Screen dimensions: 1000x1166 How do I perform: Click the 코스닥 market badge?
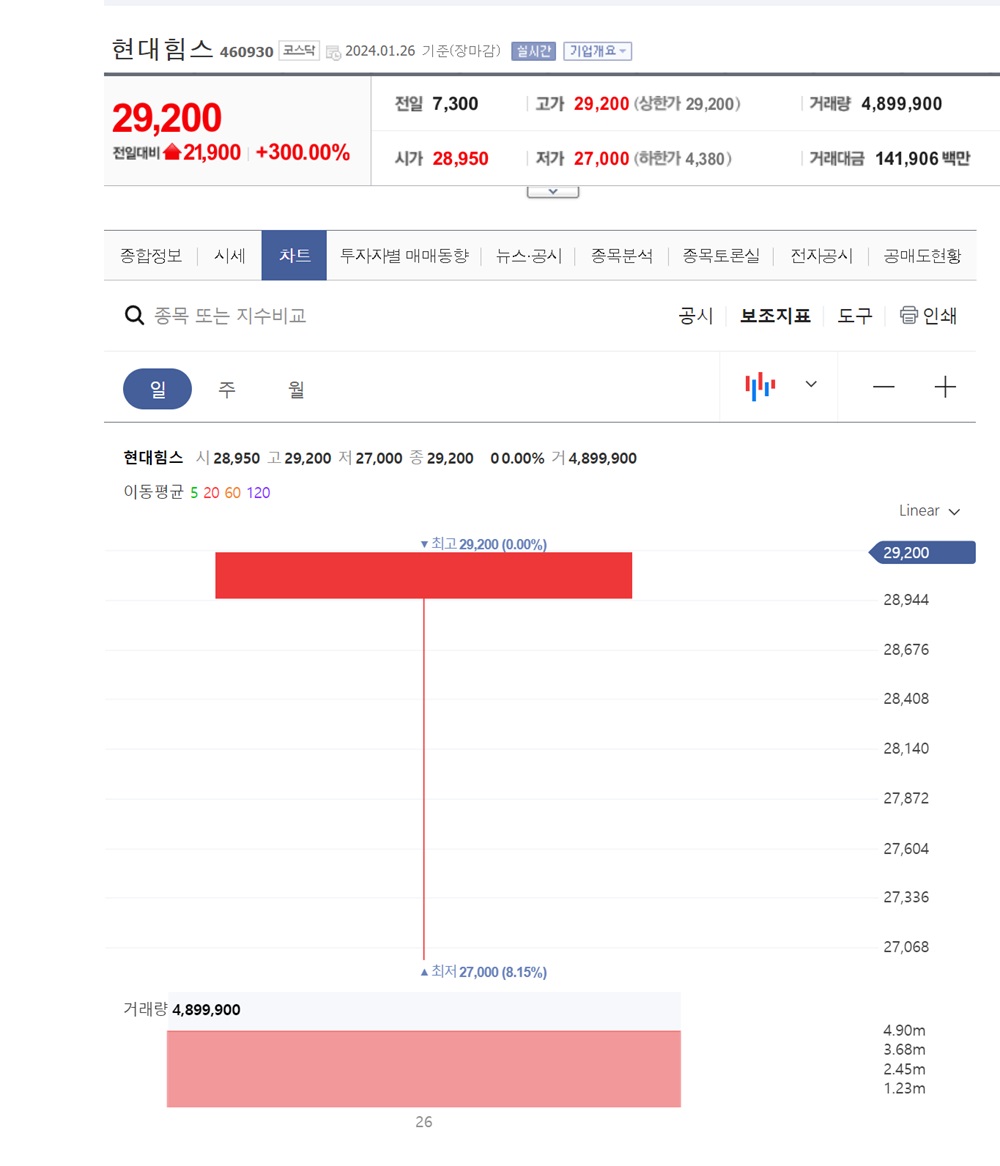pos(299,51)
